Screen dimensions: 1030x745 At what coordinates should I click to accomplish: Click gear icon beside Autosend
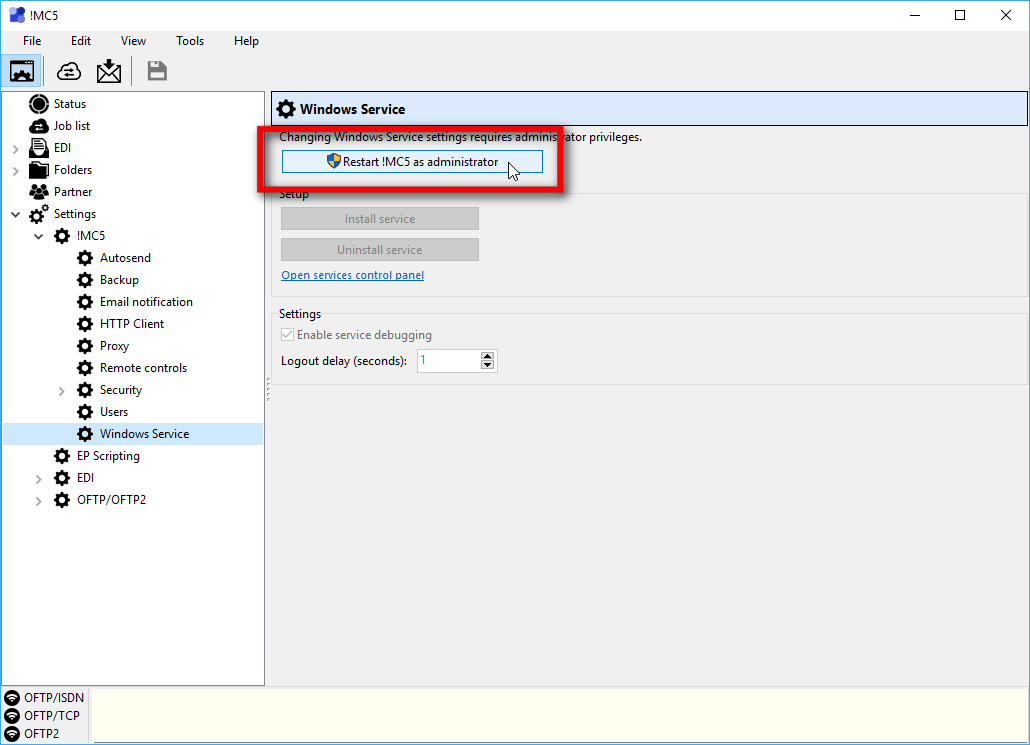click(x=85, y=258)
